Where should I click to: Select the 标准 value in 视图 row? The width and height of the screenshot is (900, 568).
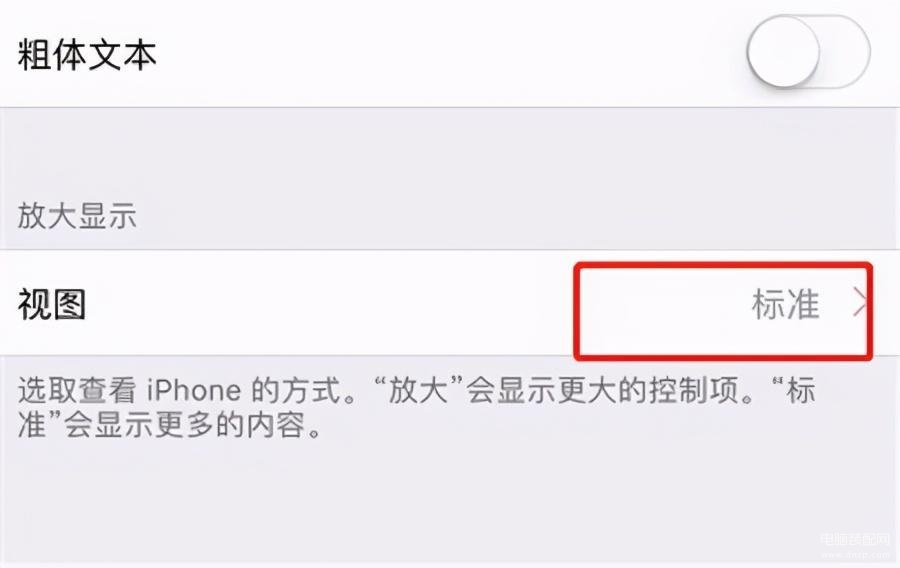click(785, 304)
